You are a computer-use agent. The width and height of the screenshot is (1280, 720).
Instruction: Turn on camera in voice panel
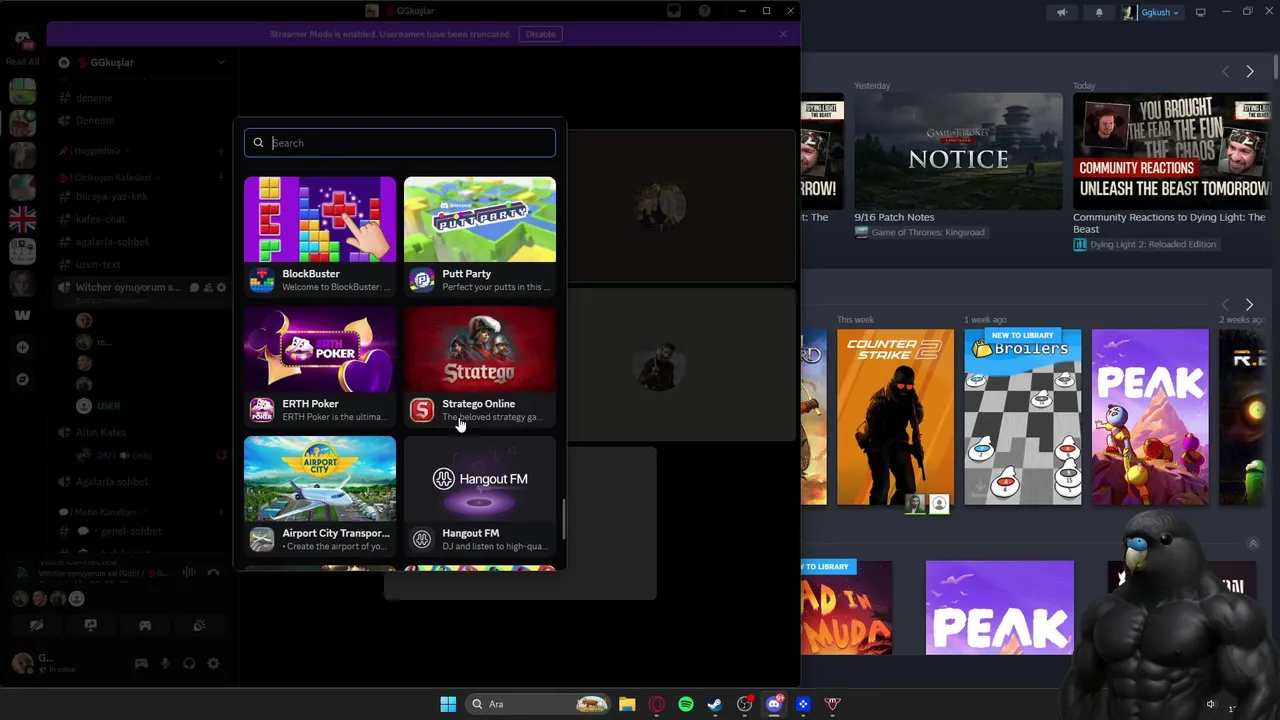(36, 626)
